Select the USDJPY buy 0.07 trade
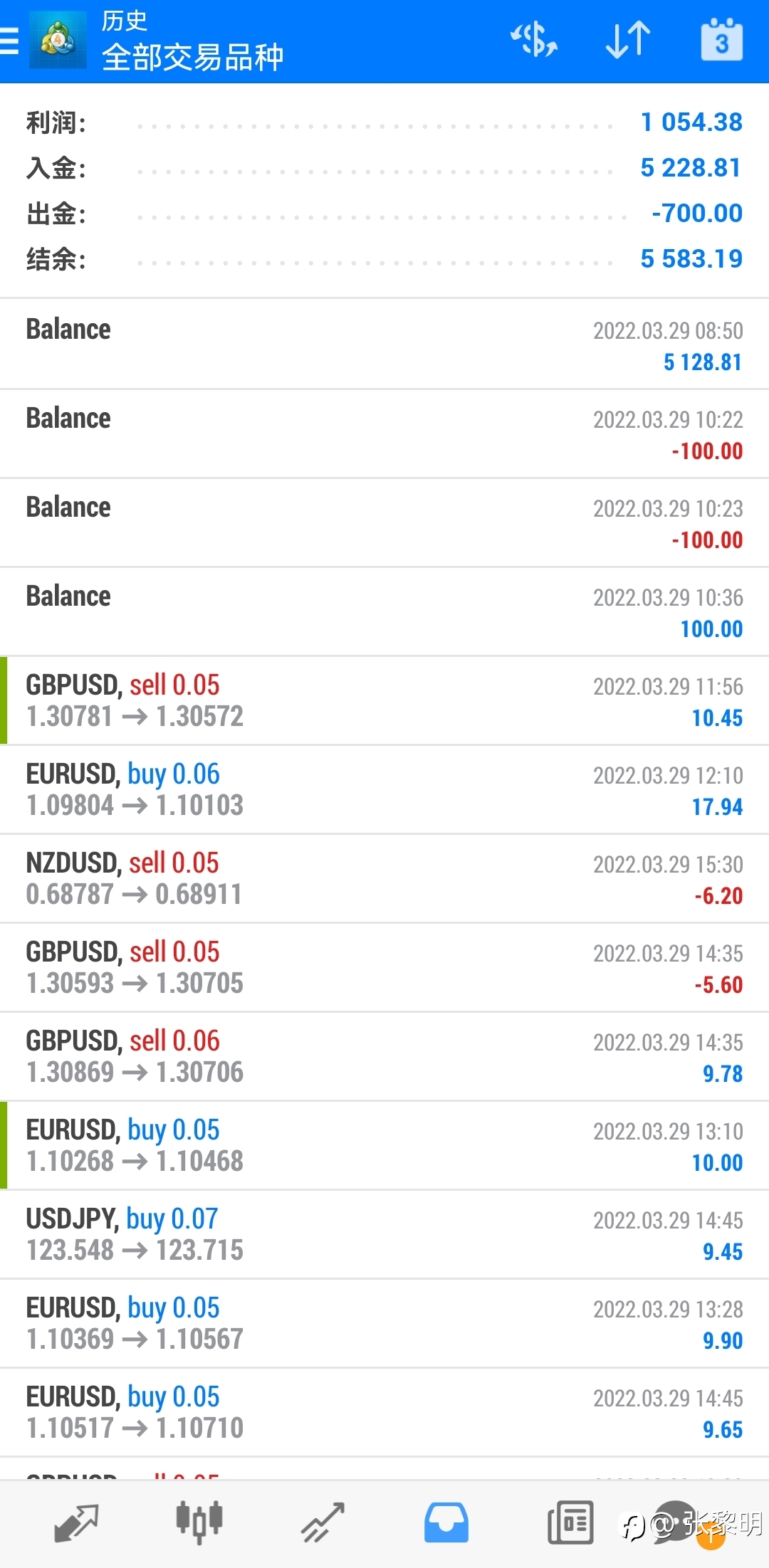 384,1234
